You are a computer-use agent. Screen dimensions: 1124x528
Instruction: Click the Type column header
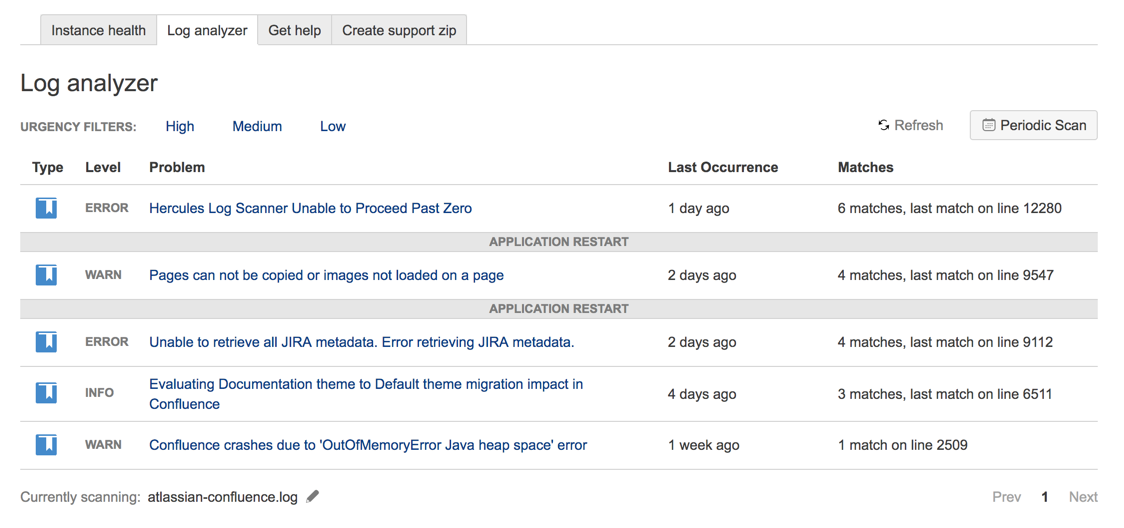(48, 168)
